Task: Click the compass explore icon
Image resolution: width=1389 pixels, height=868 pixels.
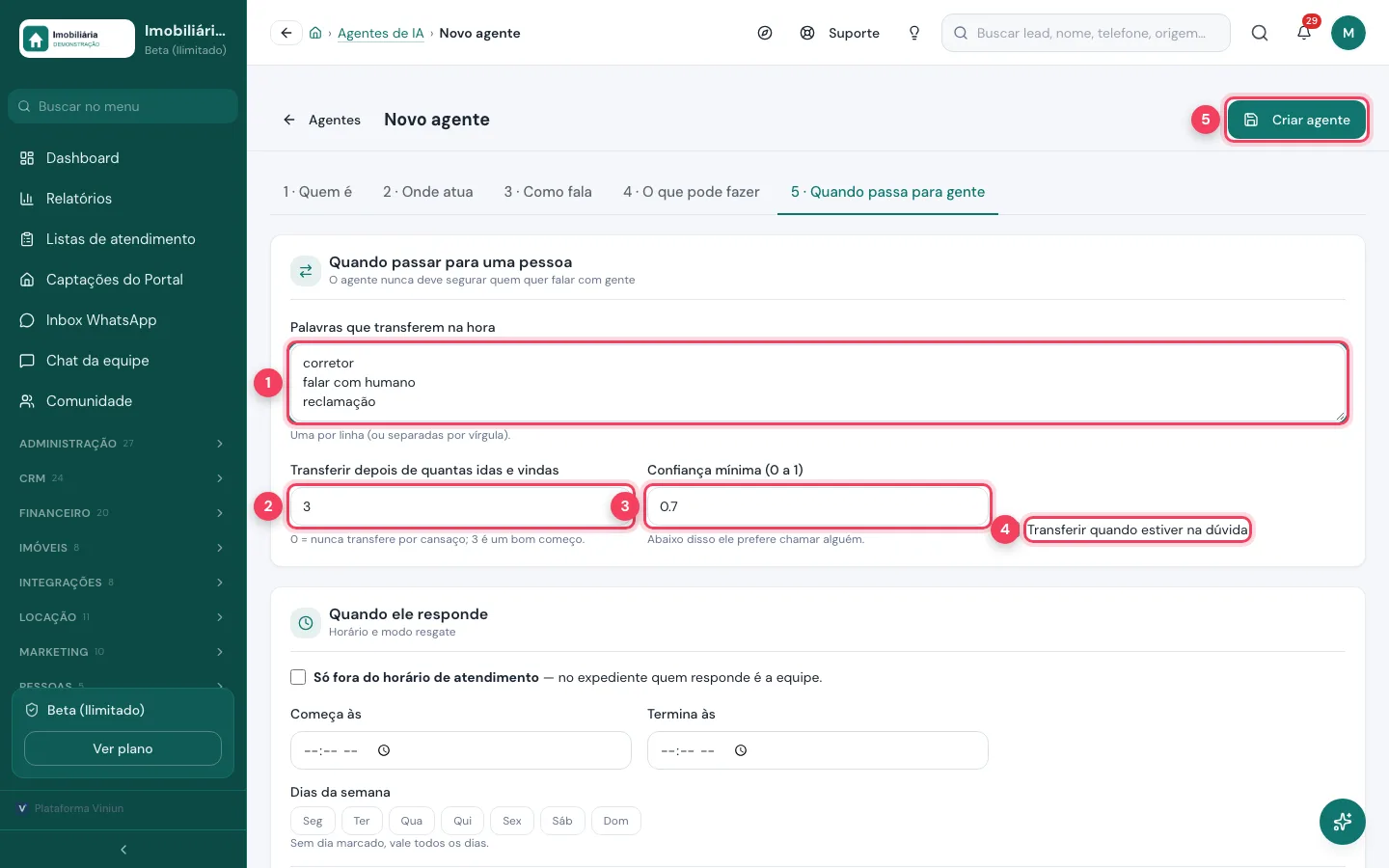Action: pos(765,33)
